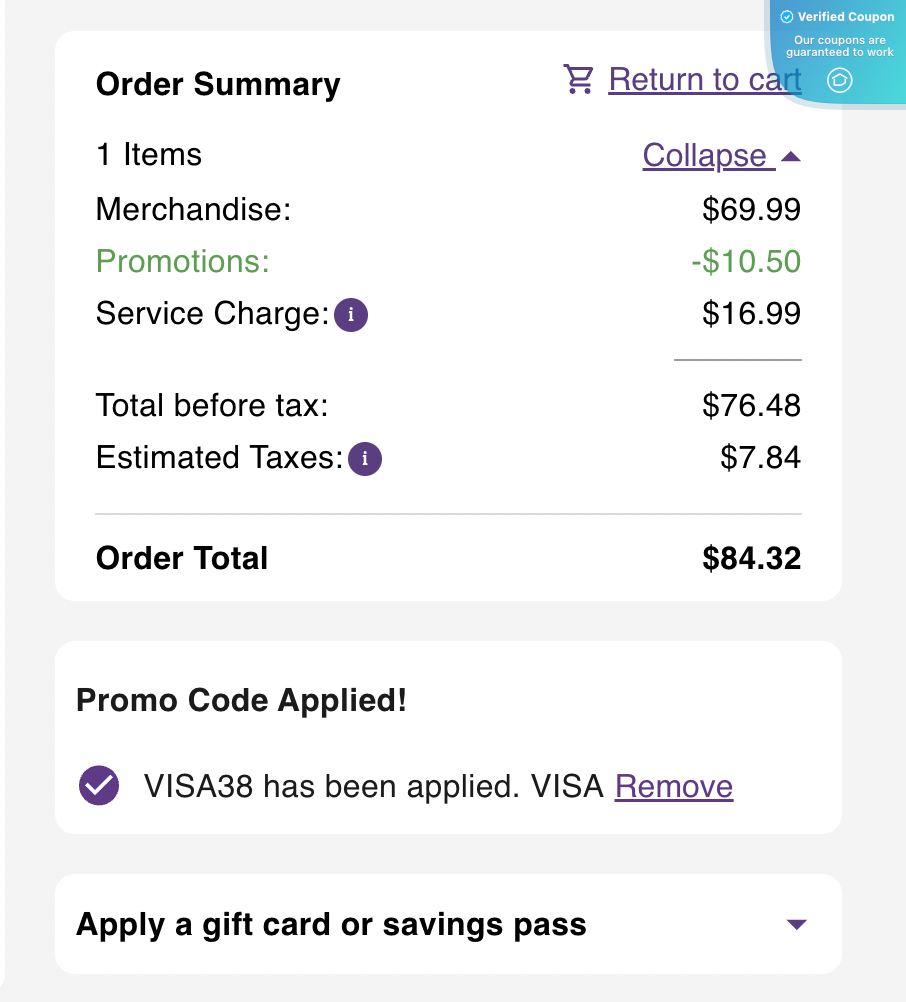Viewport: 906px width, 1002px height.
Task: Select the Promotions label
Action: click(x=182, y=261)
